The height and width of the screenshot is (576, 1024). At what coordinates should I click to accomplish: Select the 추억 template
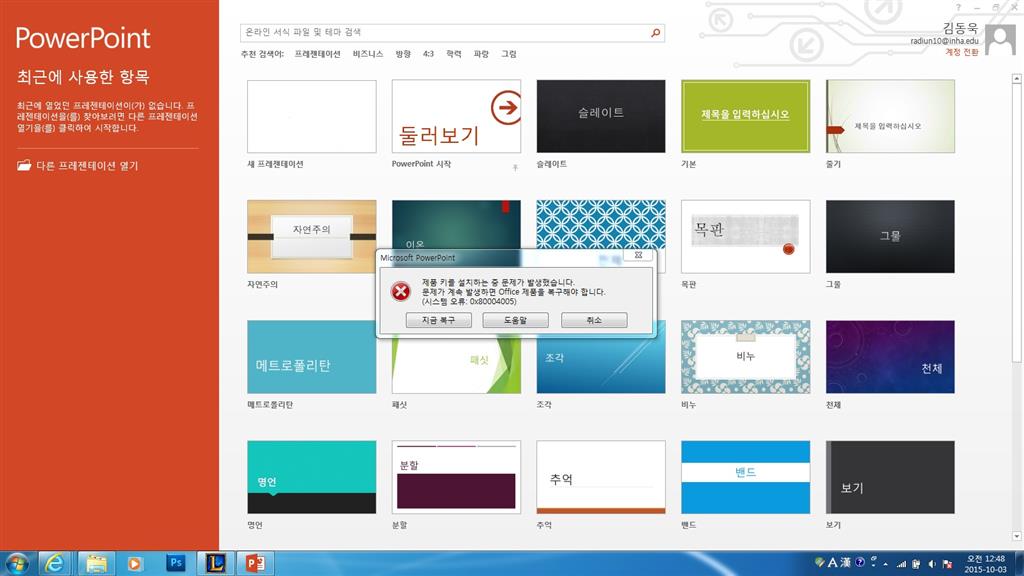tap(601, 477)
